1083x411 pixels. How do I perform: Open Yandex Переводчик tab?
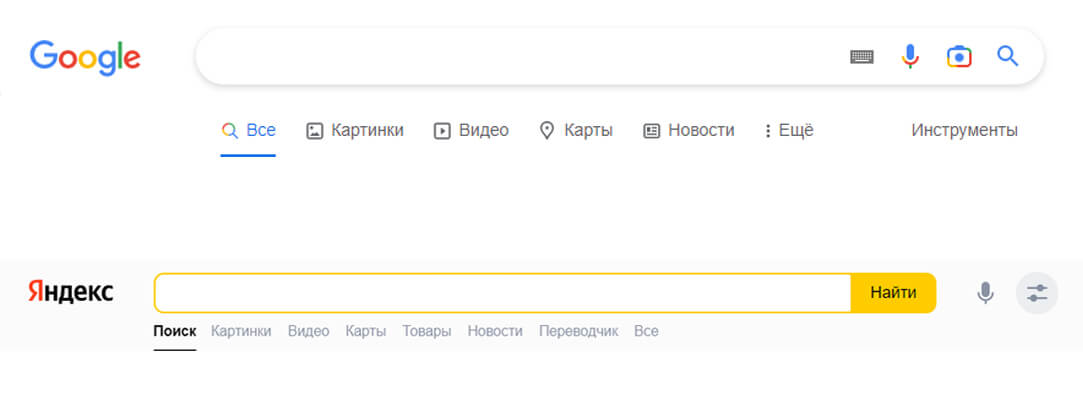click(x=578, y=331)
